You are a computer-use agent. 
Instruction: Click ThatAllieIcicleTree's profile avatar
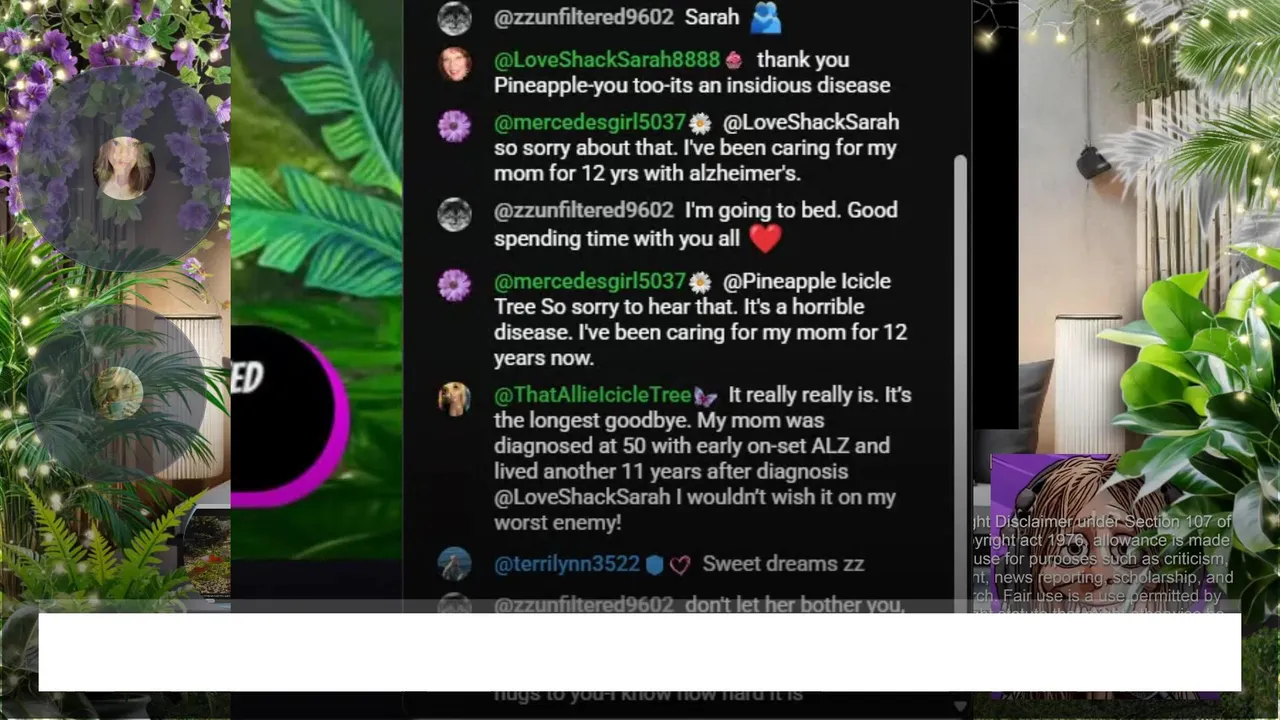click(x=455, y=399)
